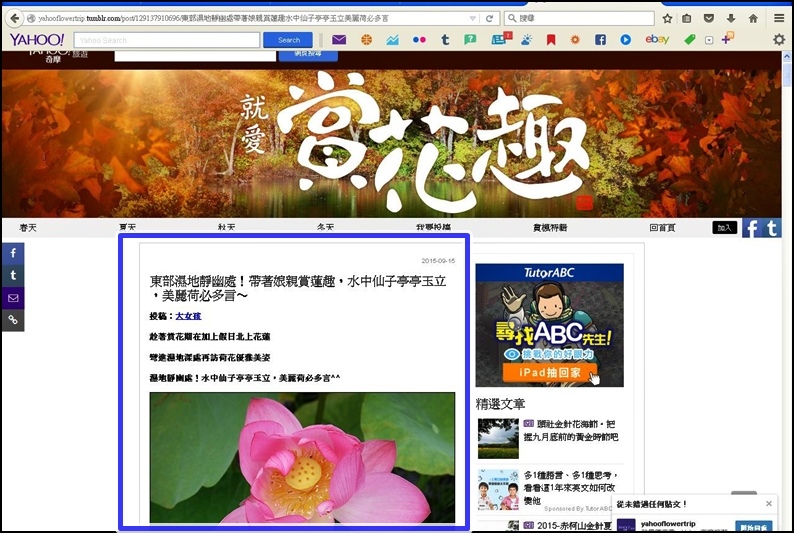Open the two-children thumbnail of sponsored article

coord(498,489)
